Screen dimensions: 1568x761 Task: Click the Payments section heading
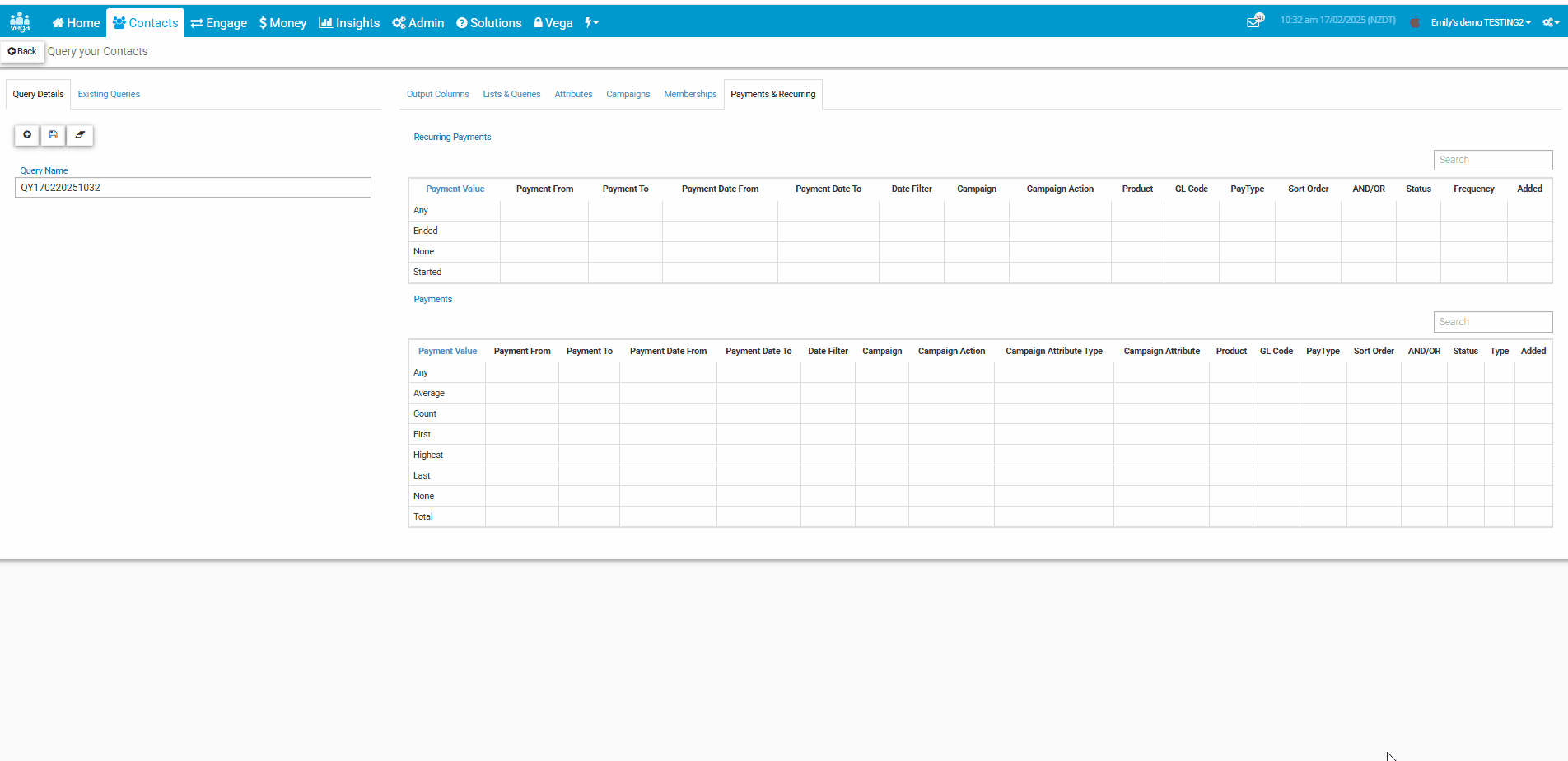coord(433,299)
